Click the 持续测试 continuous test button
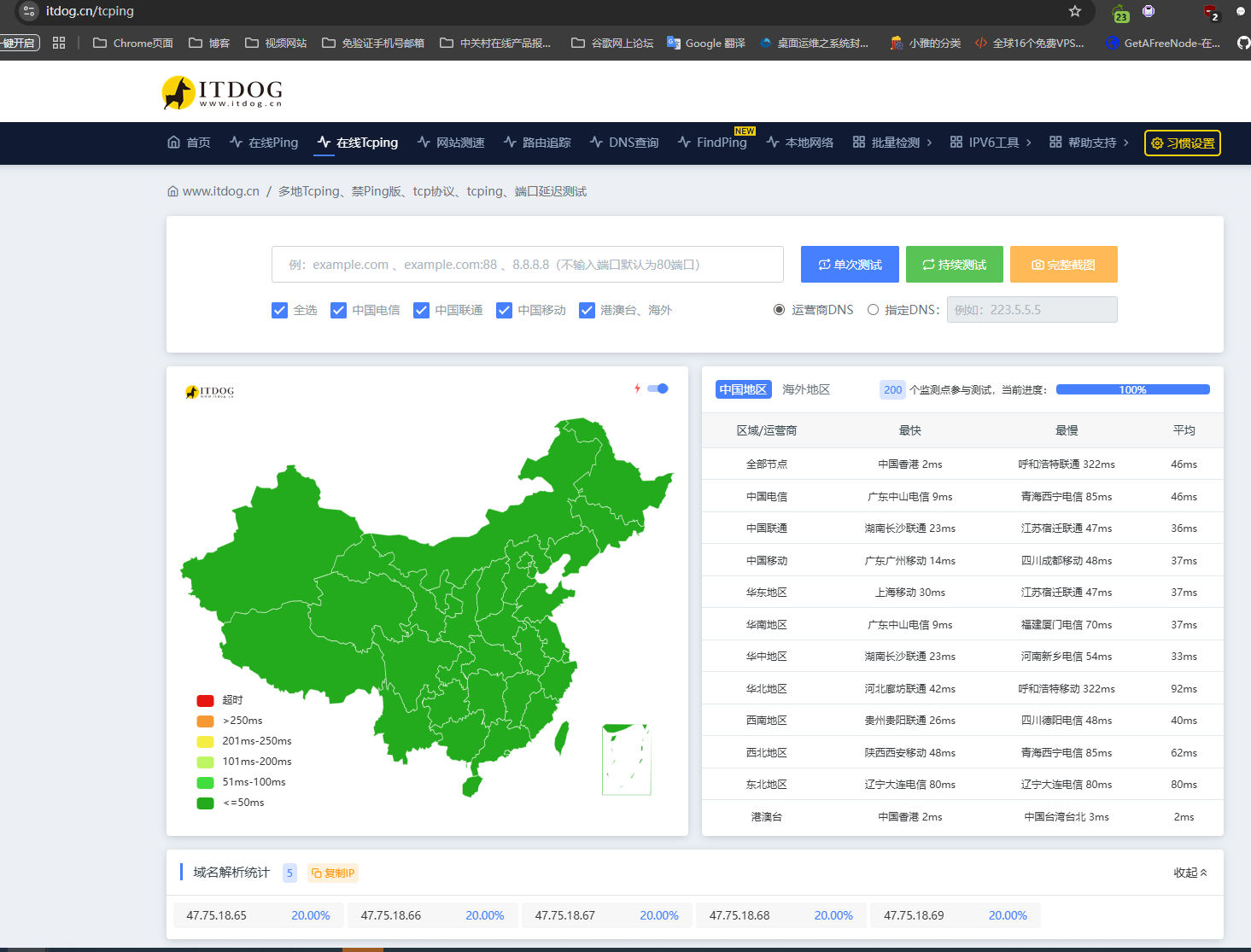The height and width of the screenshot is (952, 1251). coord(954,265)
